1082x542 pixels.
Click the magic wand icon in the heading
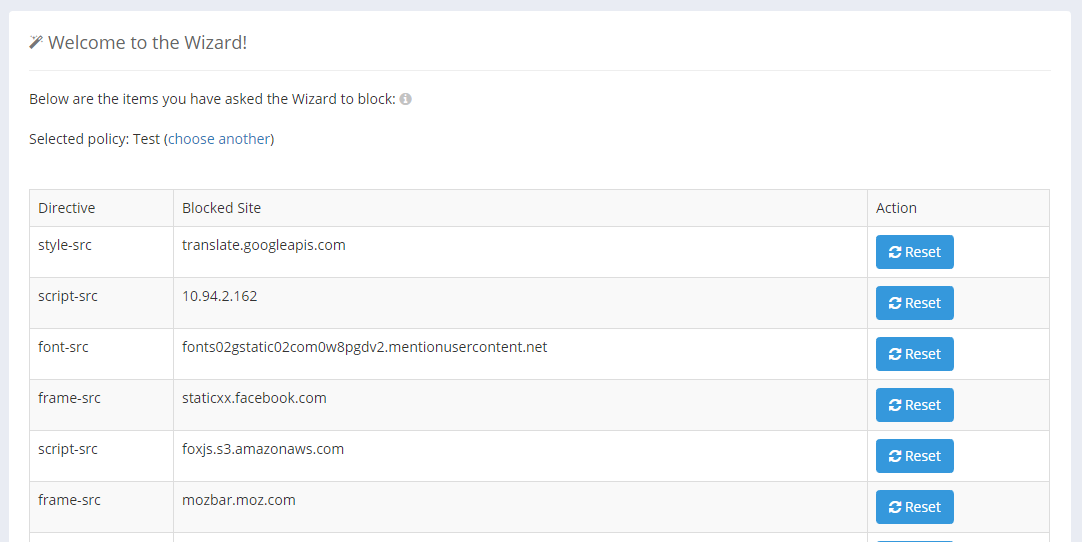(36, 42)
